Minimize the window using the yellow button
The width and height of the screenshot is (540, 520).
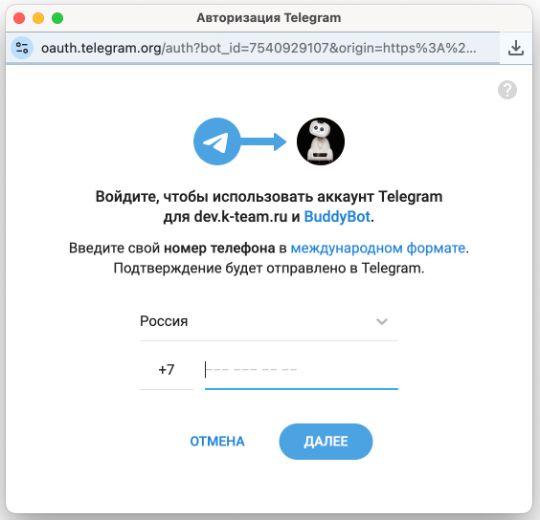tap(38, 18)
